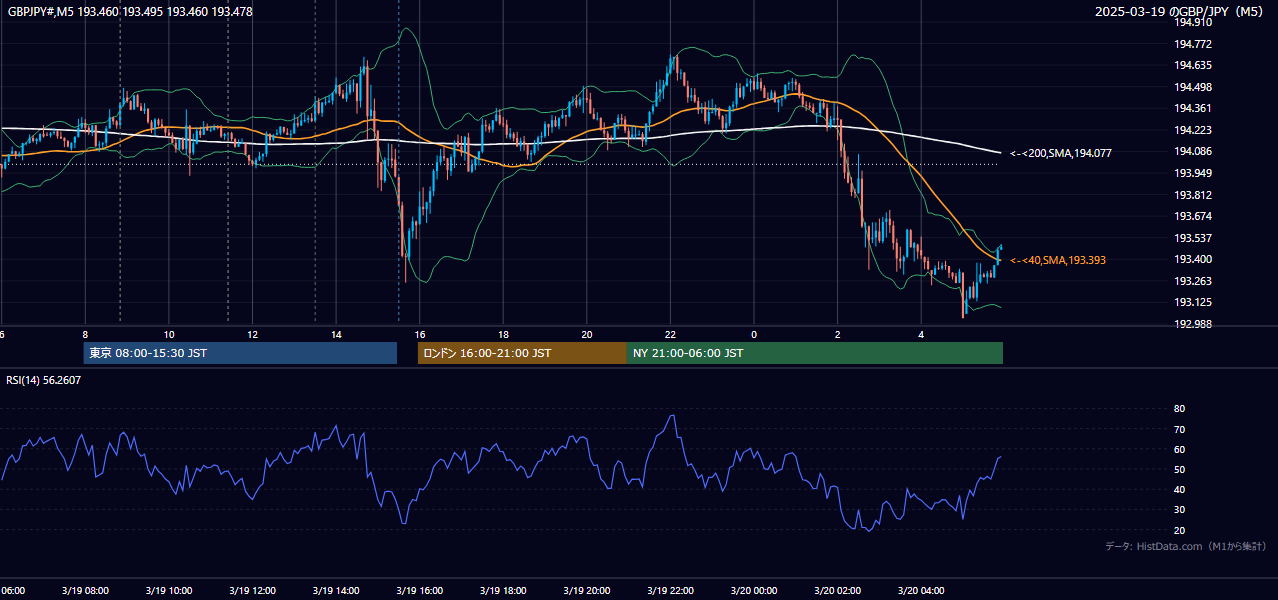
Task: Click hour label 18 under price chart
Action: point(503,334)
